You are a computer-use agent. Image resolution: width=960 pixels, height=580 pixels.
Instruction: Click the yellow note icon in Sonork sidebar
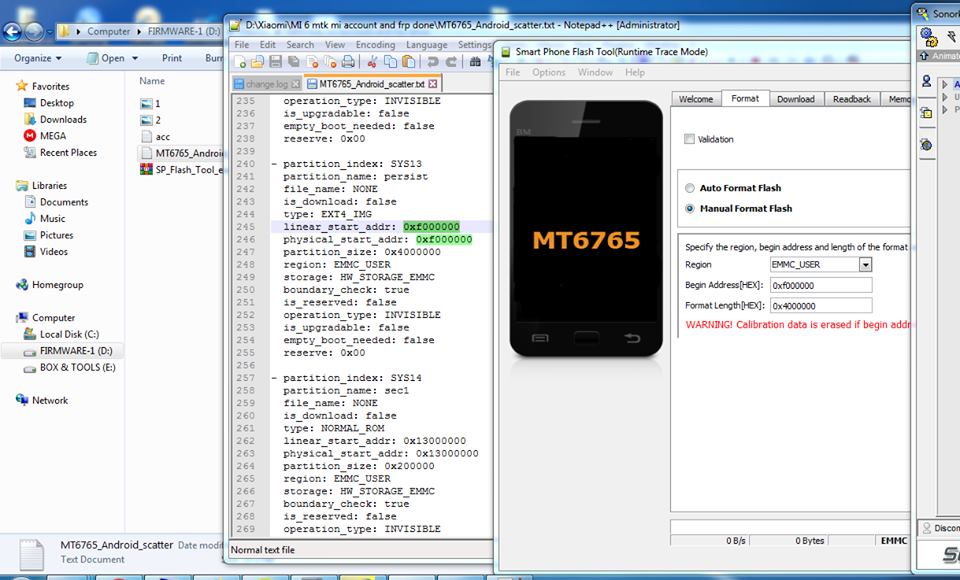(x=926, y=113)
